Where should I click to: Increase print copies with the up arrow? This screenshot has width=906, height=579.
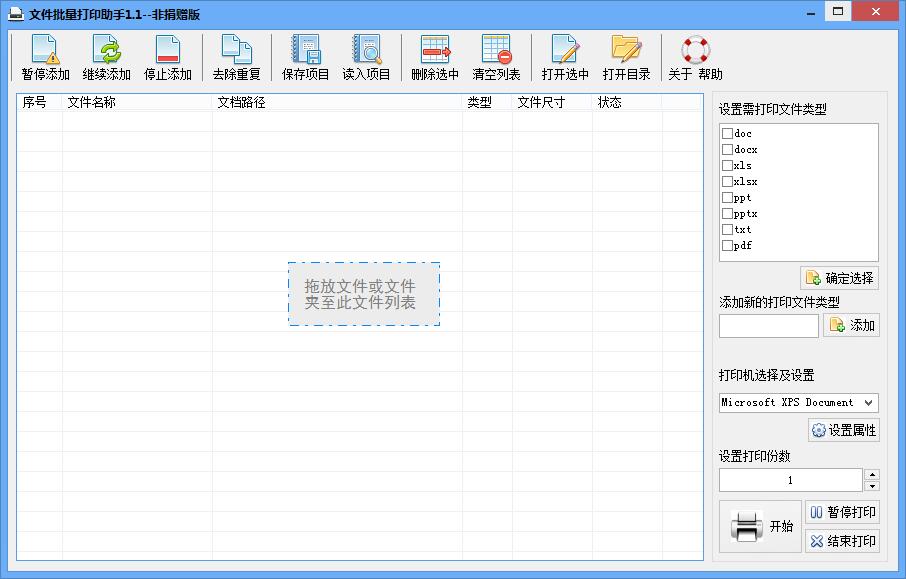[x=871, y=475]
